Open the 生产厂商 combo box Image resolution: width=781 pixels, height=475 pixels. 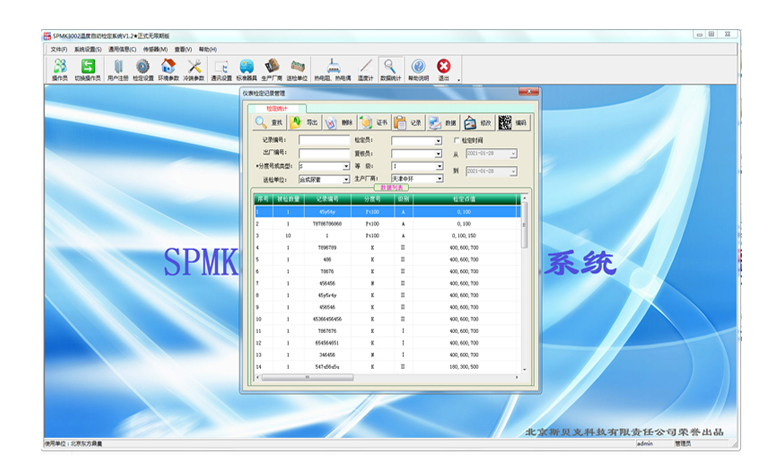[437, 179]
